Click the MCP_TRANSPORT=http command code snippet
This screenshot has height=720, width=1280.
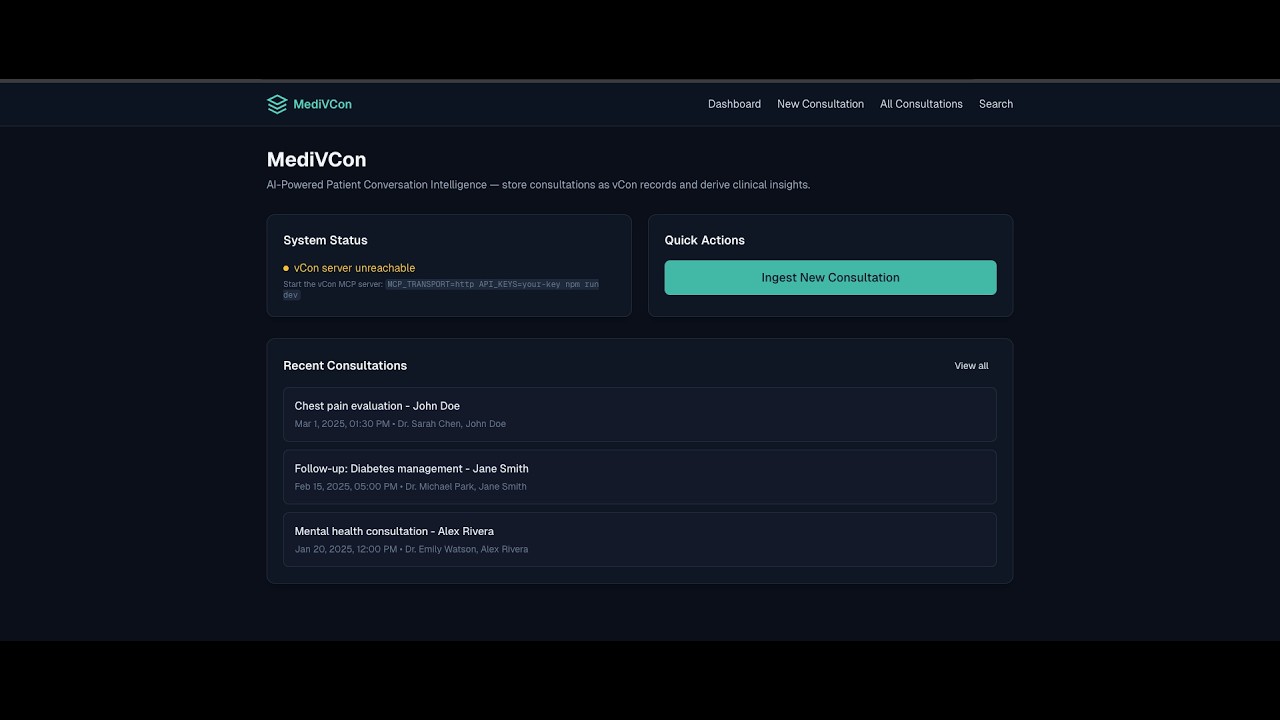[441, 289]
